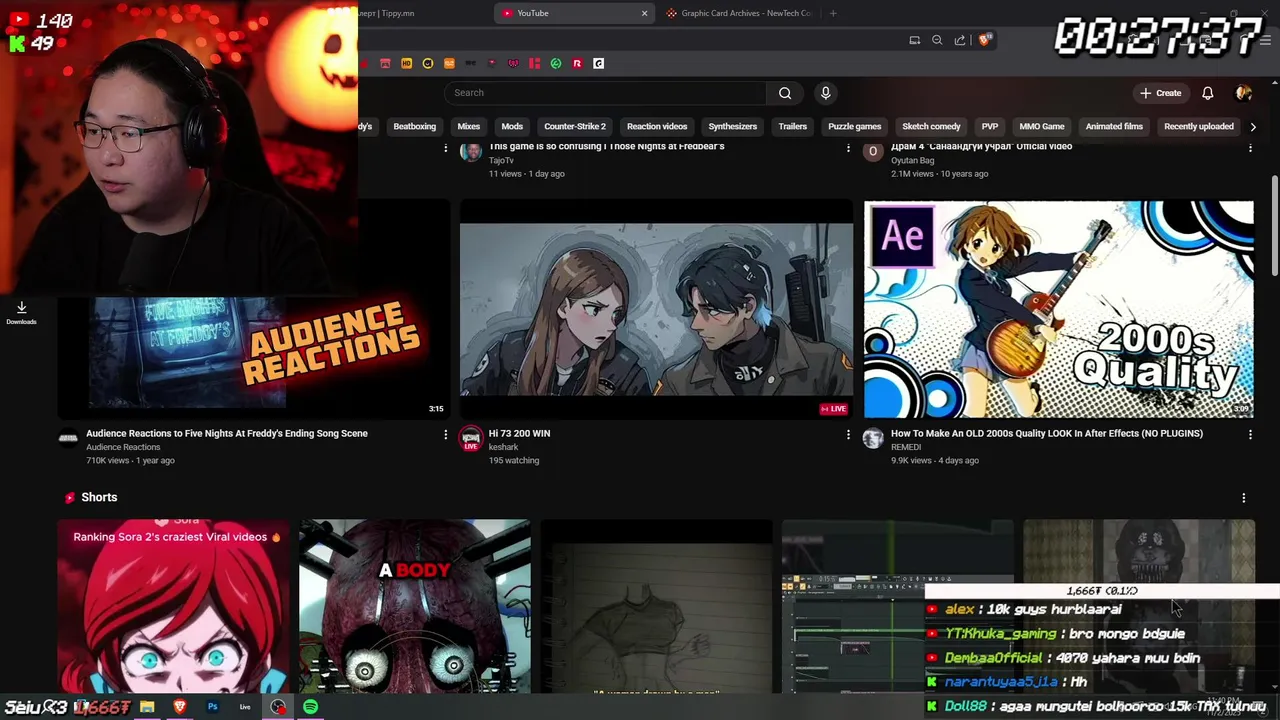Open the keshark channel name link
Viewport: 1280px width, 720px height.
click(x=503, y=447)
